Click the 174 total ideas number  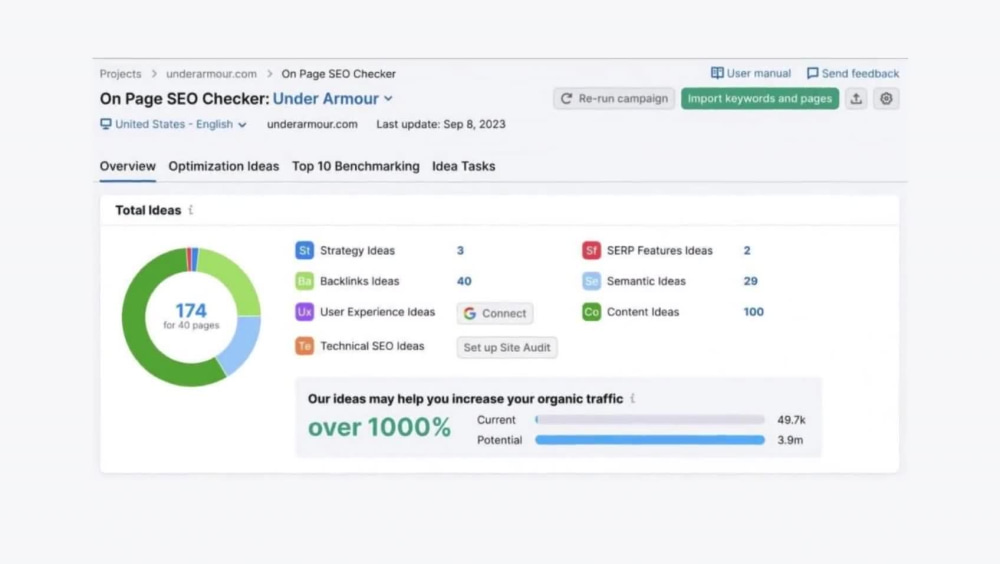pyautogui.click(x=191, y=310)
